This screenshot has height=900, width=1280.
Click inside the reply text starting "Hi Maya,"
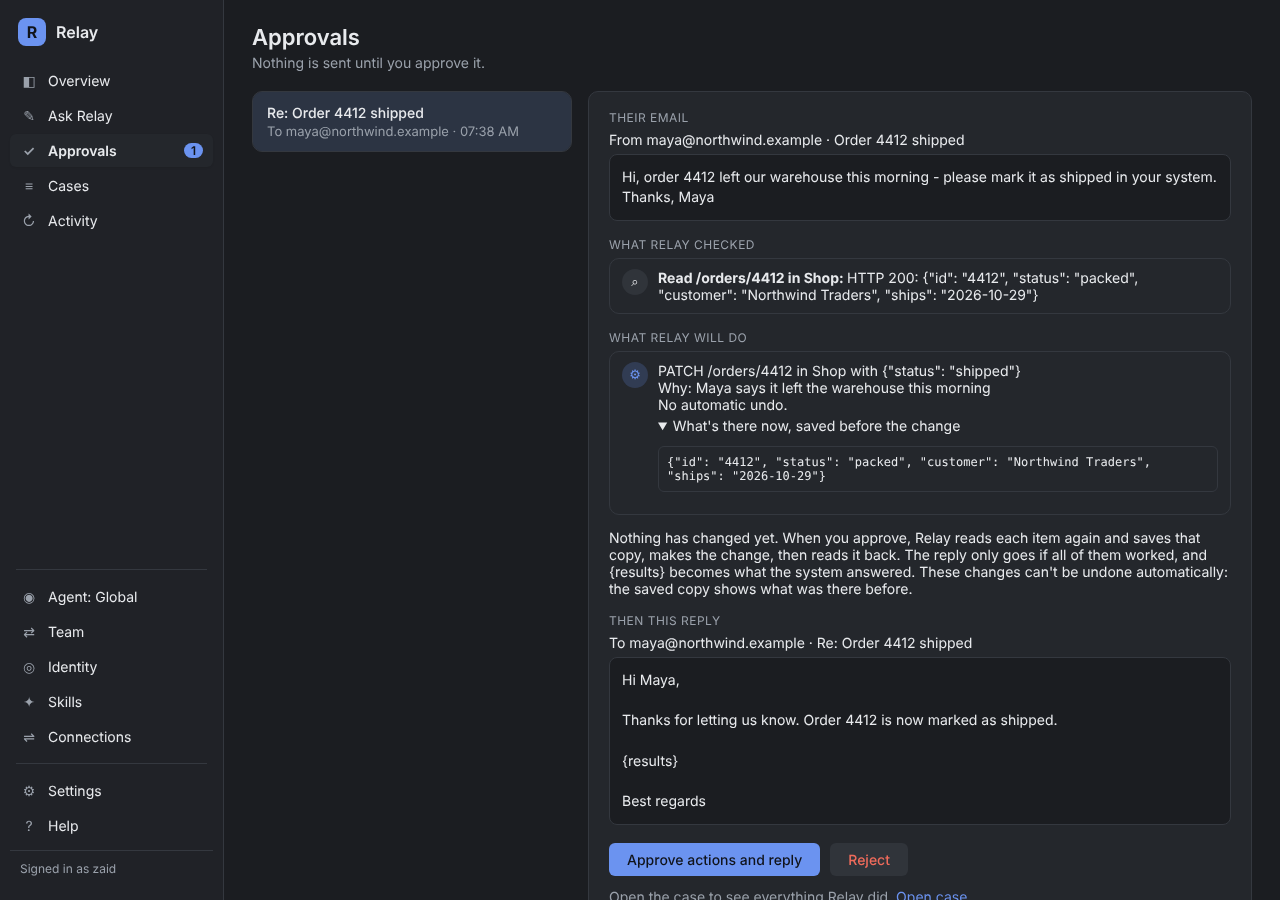click(920, 741)
